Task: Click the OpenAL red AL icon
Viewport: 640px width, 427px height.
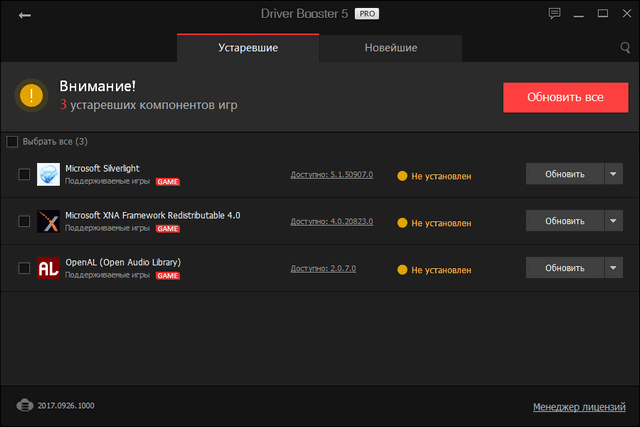Action: [x=48, y=268]
